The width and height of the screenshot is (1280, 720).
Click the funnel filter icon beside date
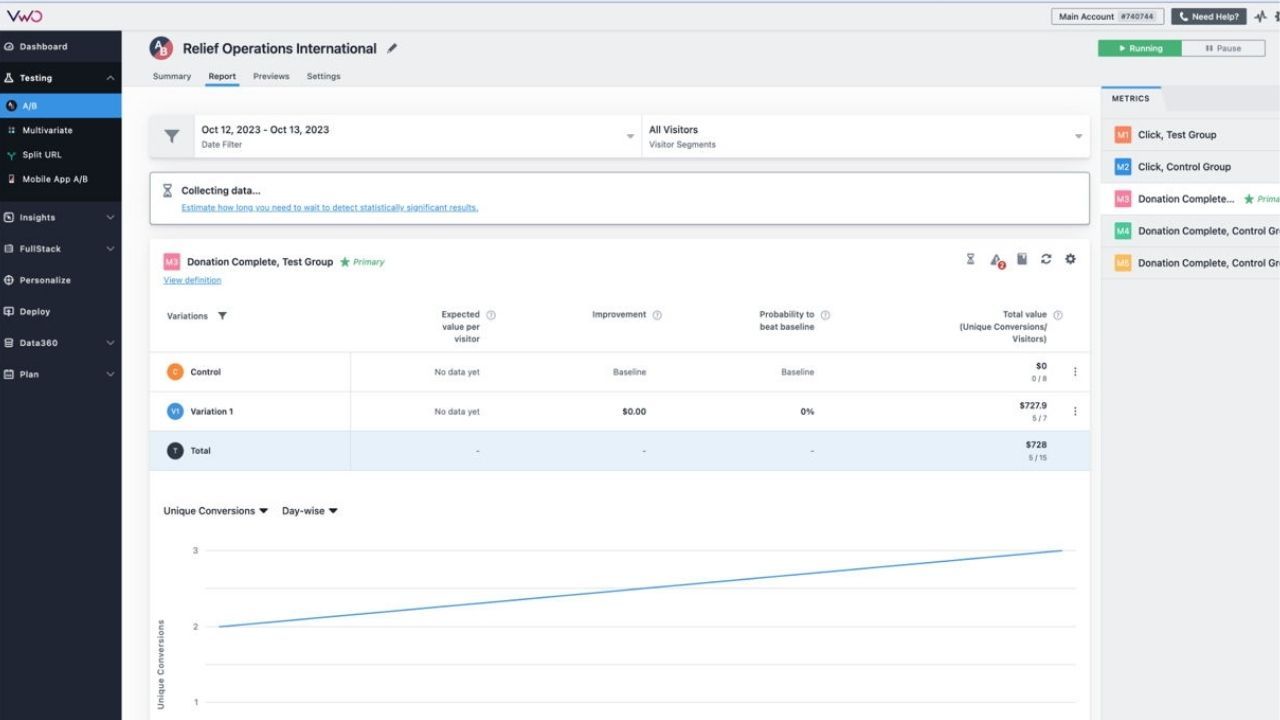[x=172, y=137]
